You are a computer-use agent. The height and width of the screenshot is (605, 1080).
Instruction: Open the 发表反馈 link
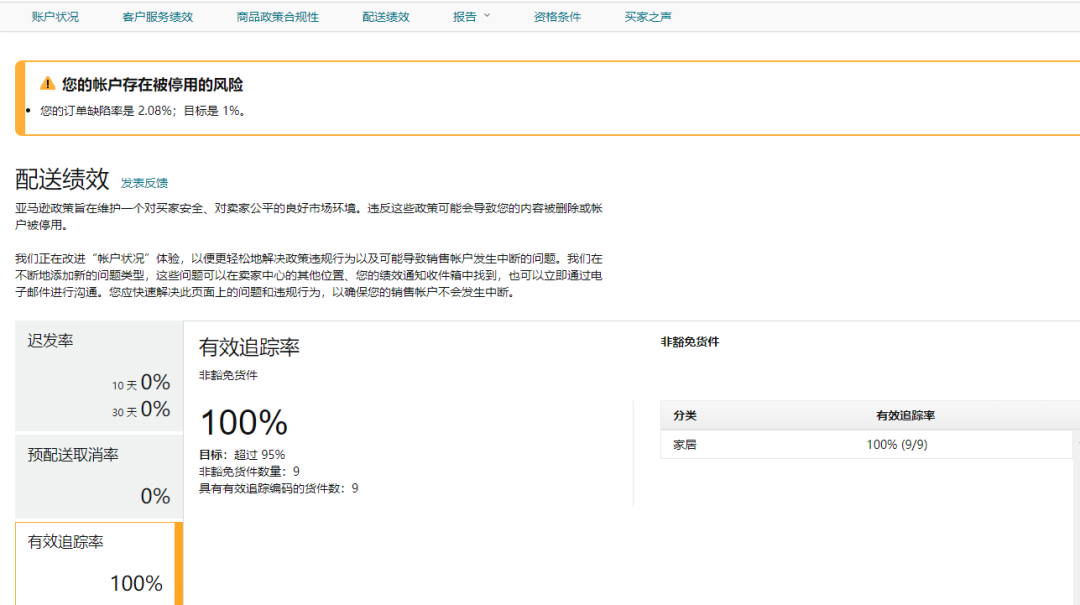(x=143, y=181)
